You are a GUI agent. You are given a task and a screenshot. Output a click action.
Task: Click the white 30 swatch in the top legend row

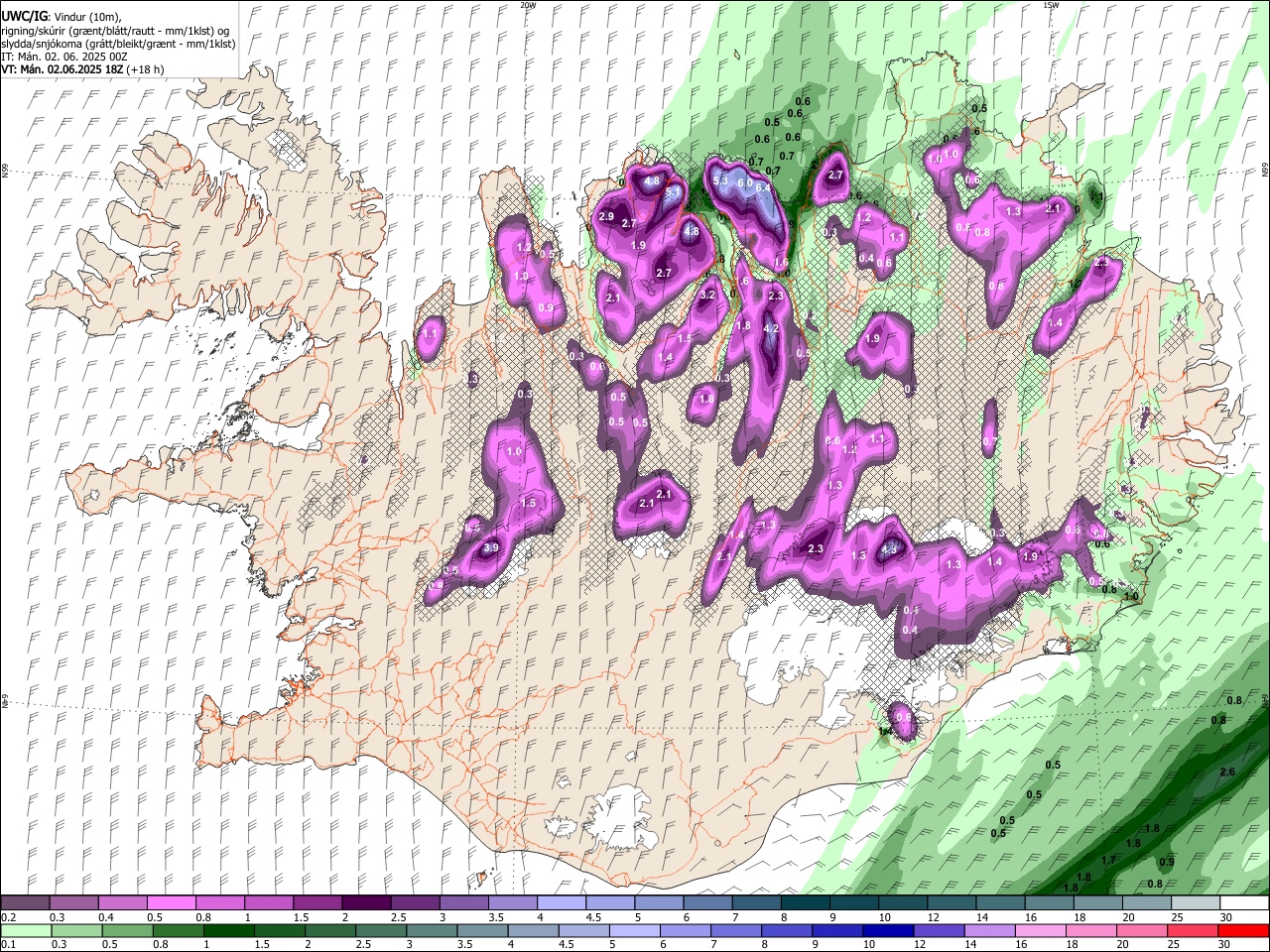tap(1244, 902)
